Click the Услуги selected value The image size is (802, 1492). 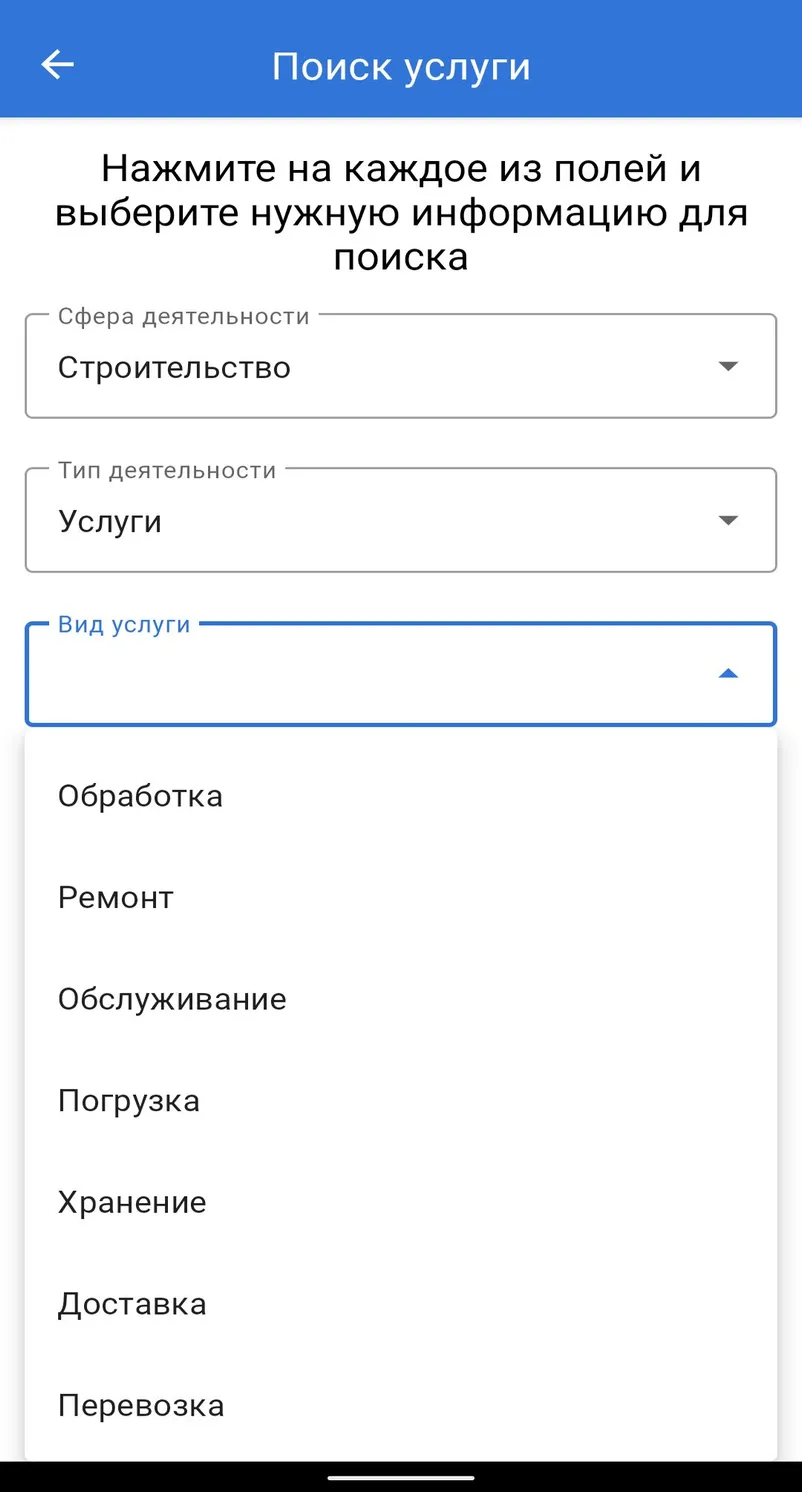pos(110,522)
